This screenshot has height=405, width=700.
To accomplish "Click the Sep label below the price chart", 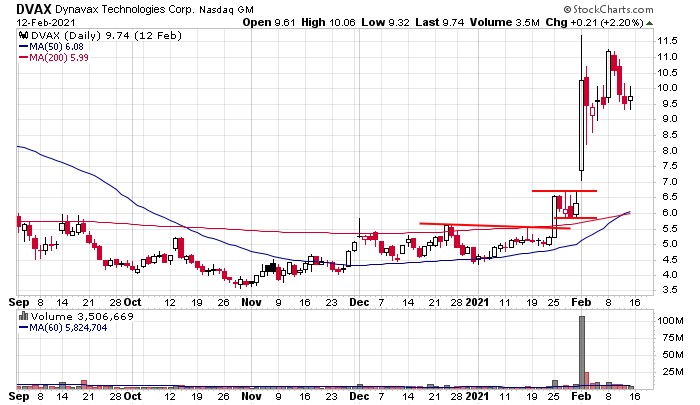I will [x=19, y=302].
